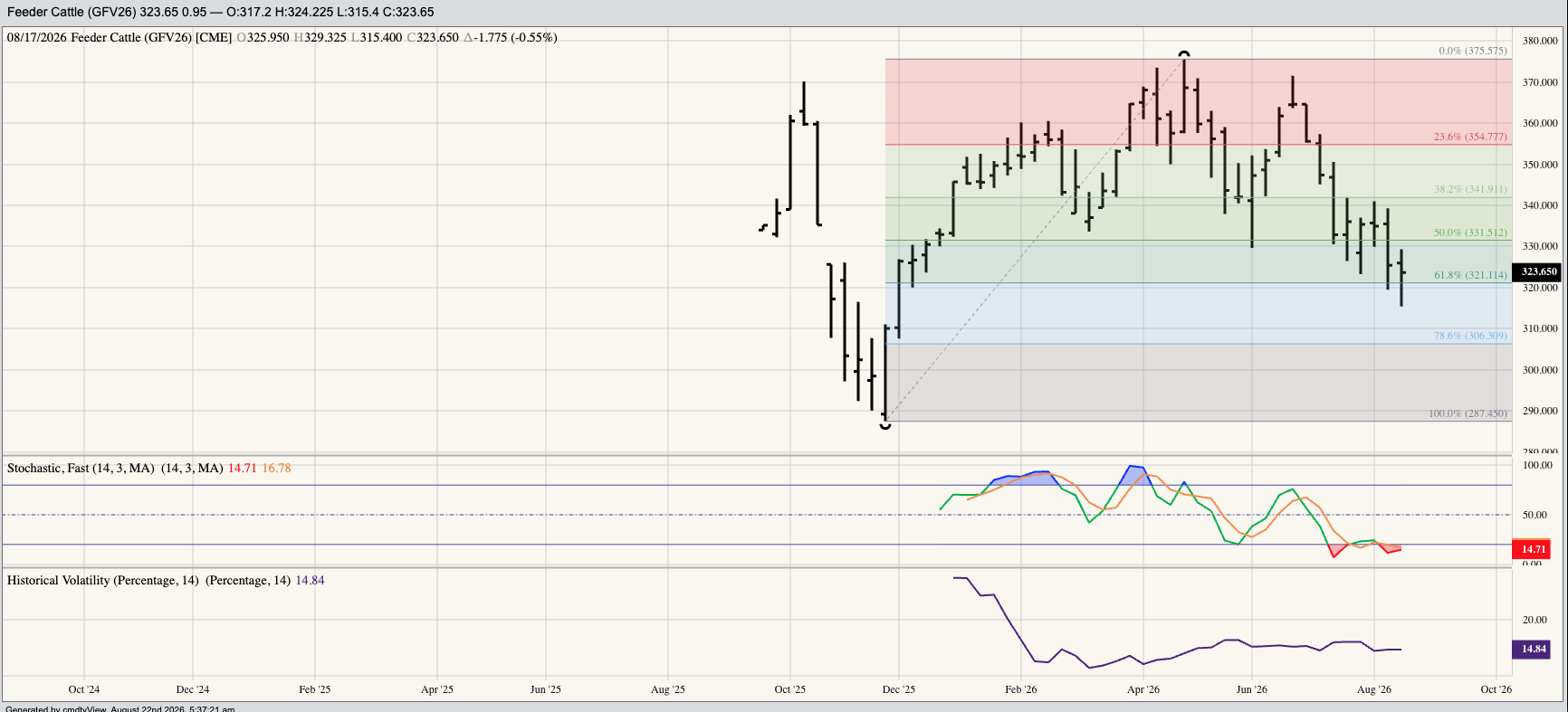This screenshot has height=712, width=1568.
Task: Select the 0.0% (375.575) Fibonacci label
Action: [x=1473, y=51]
